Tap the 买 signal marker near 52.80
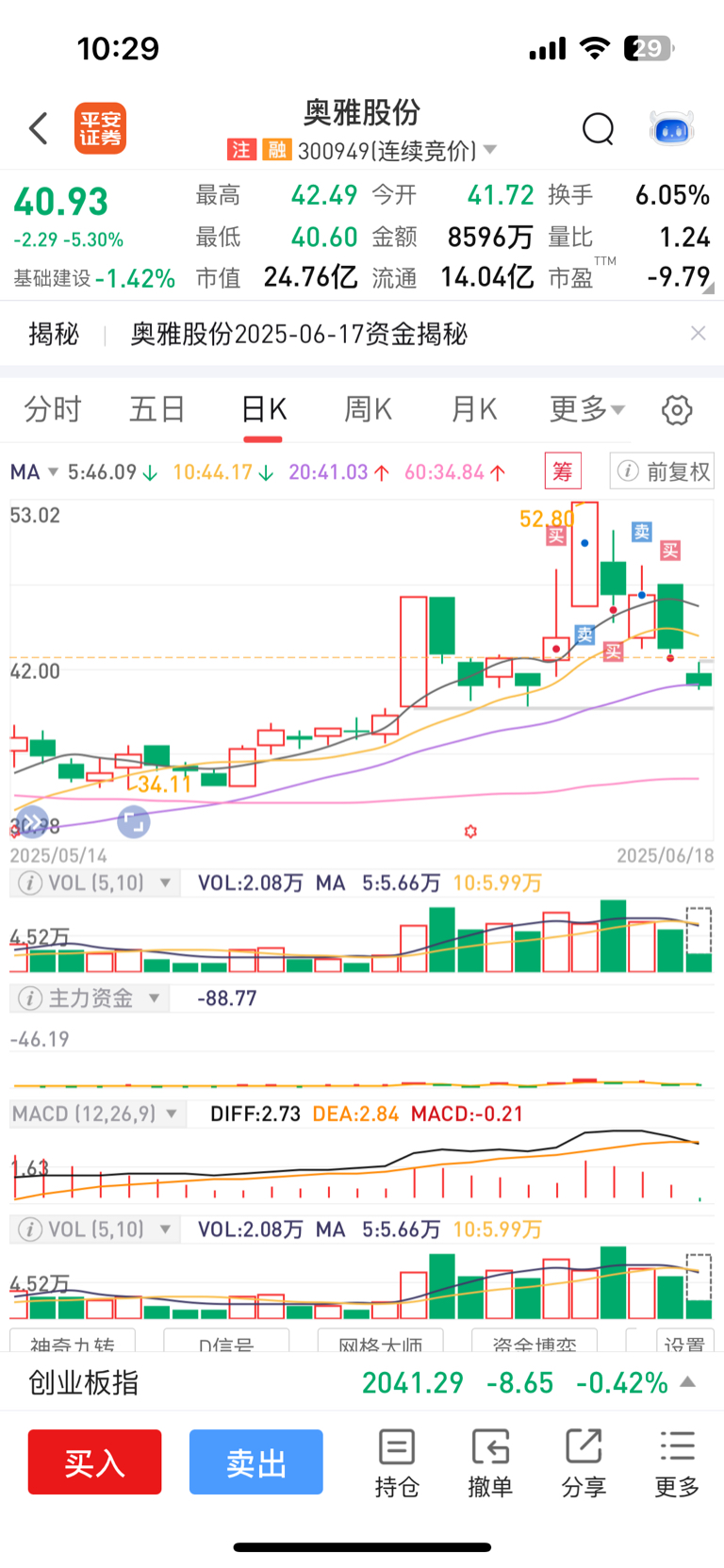The height and width of the screenshot is (1568, 724). (556, 536)
